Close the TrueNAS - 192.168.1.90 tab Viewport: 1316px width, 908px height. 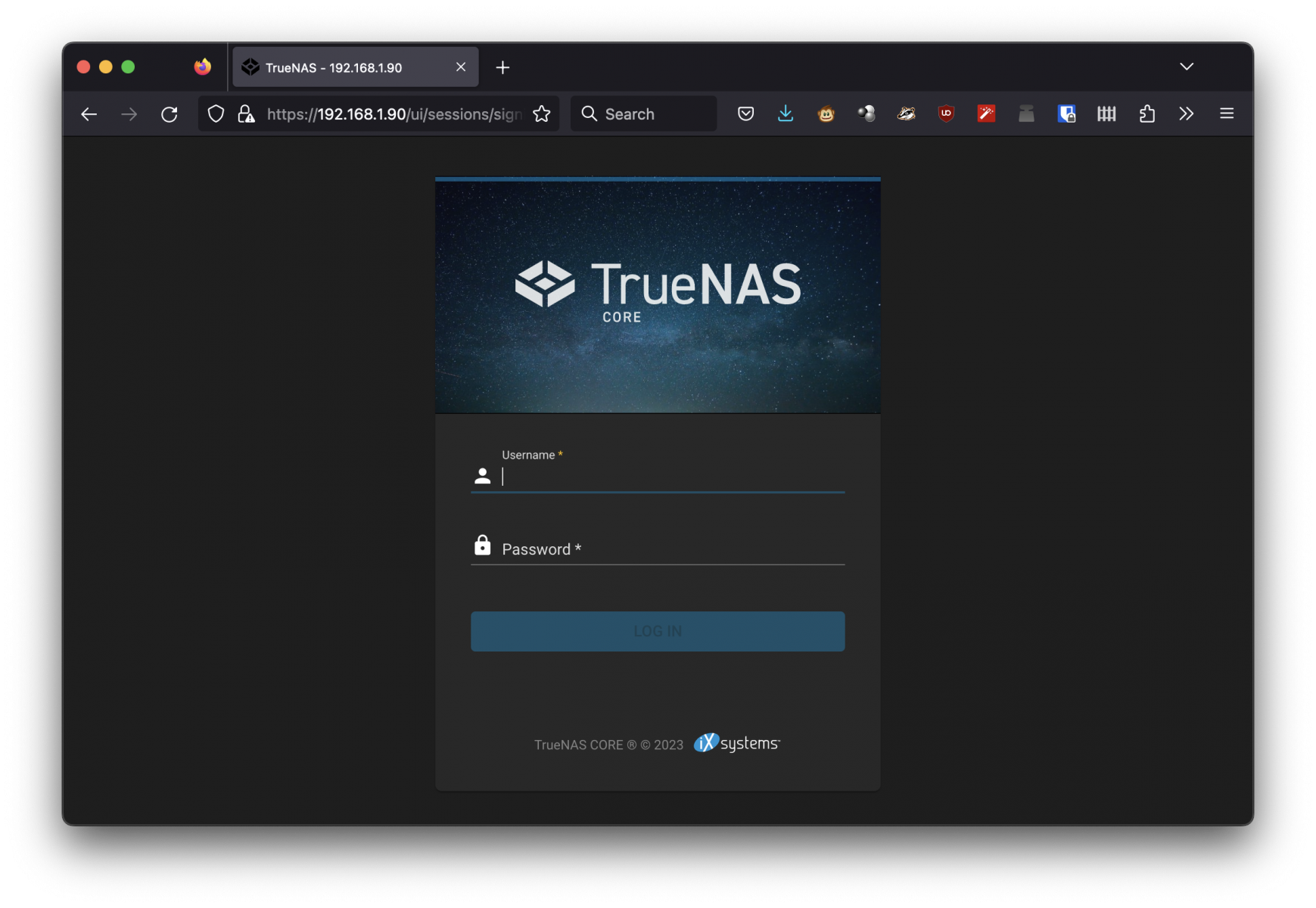coord(461,67)
